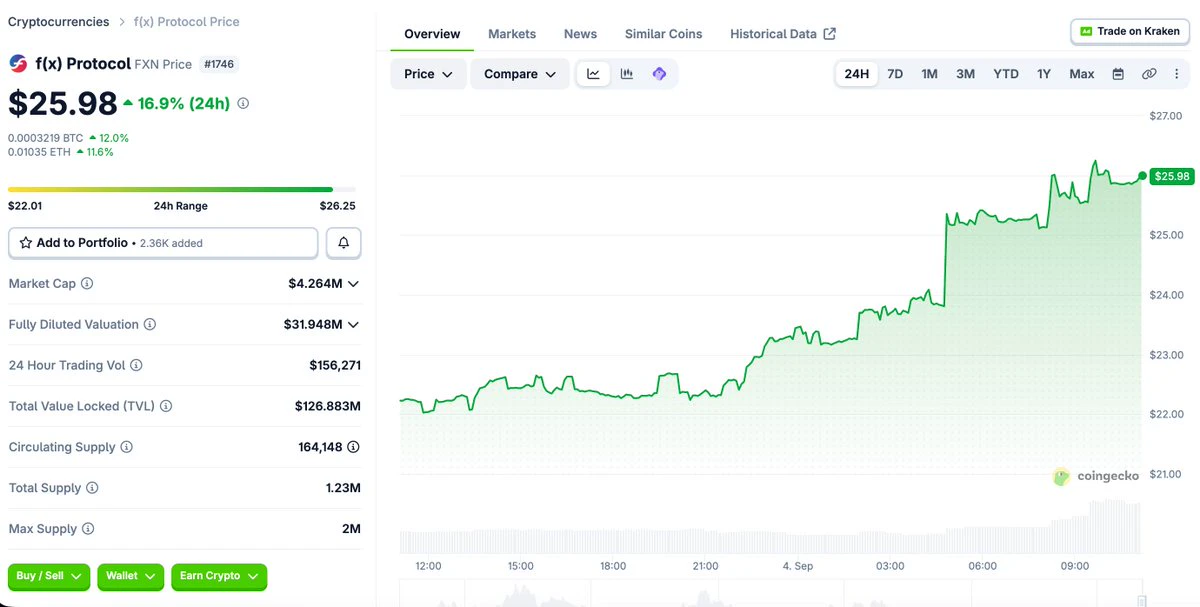1200x607 pixels.
Task: Select 24H chart range
Action: click(x=856, y=74)
